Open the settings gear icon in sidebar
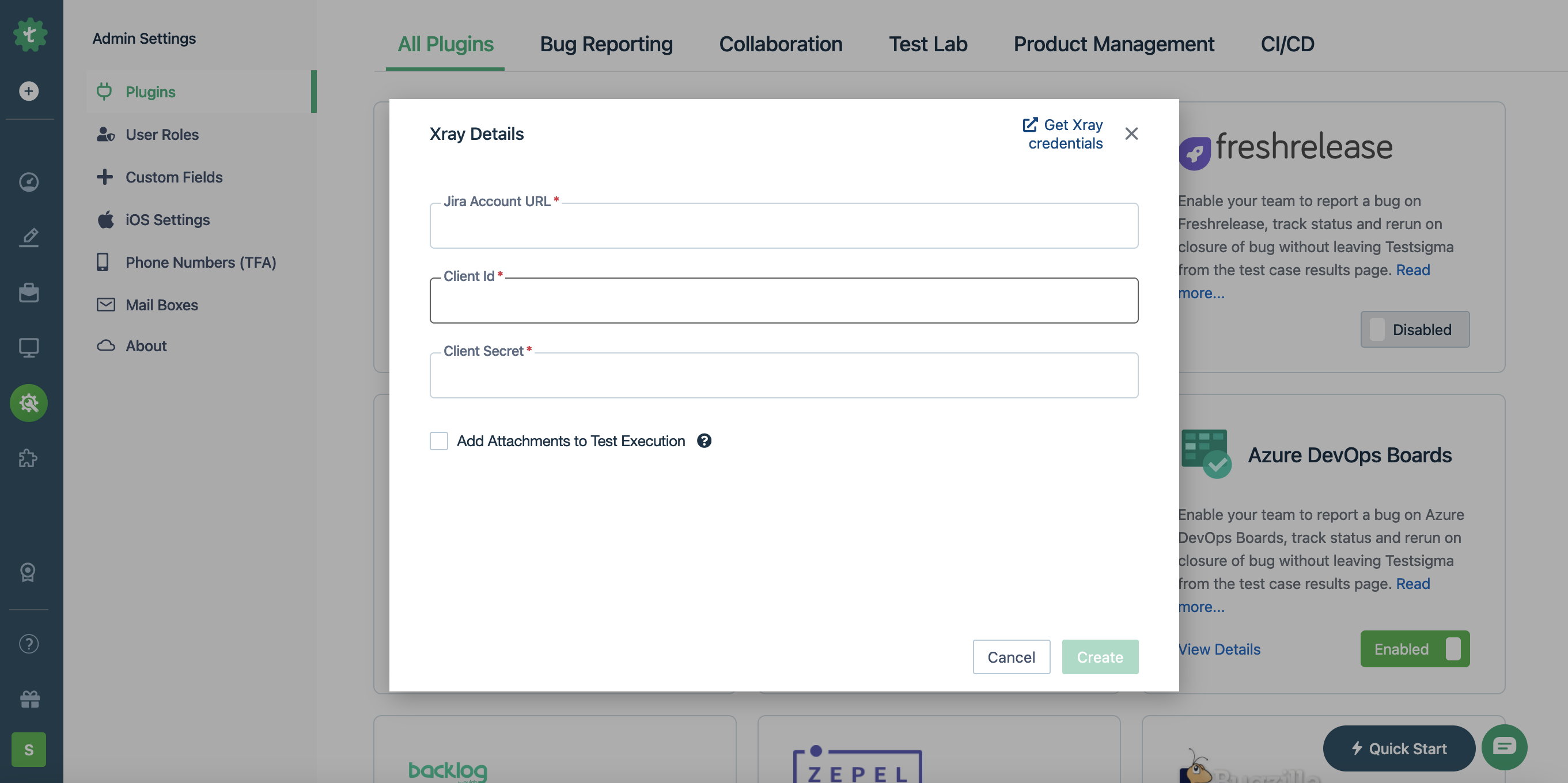 point(29,403)
